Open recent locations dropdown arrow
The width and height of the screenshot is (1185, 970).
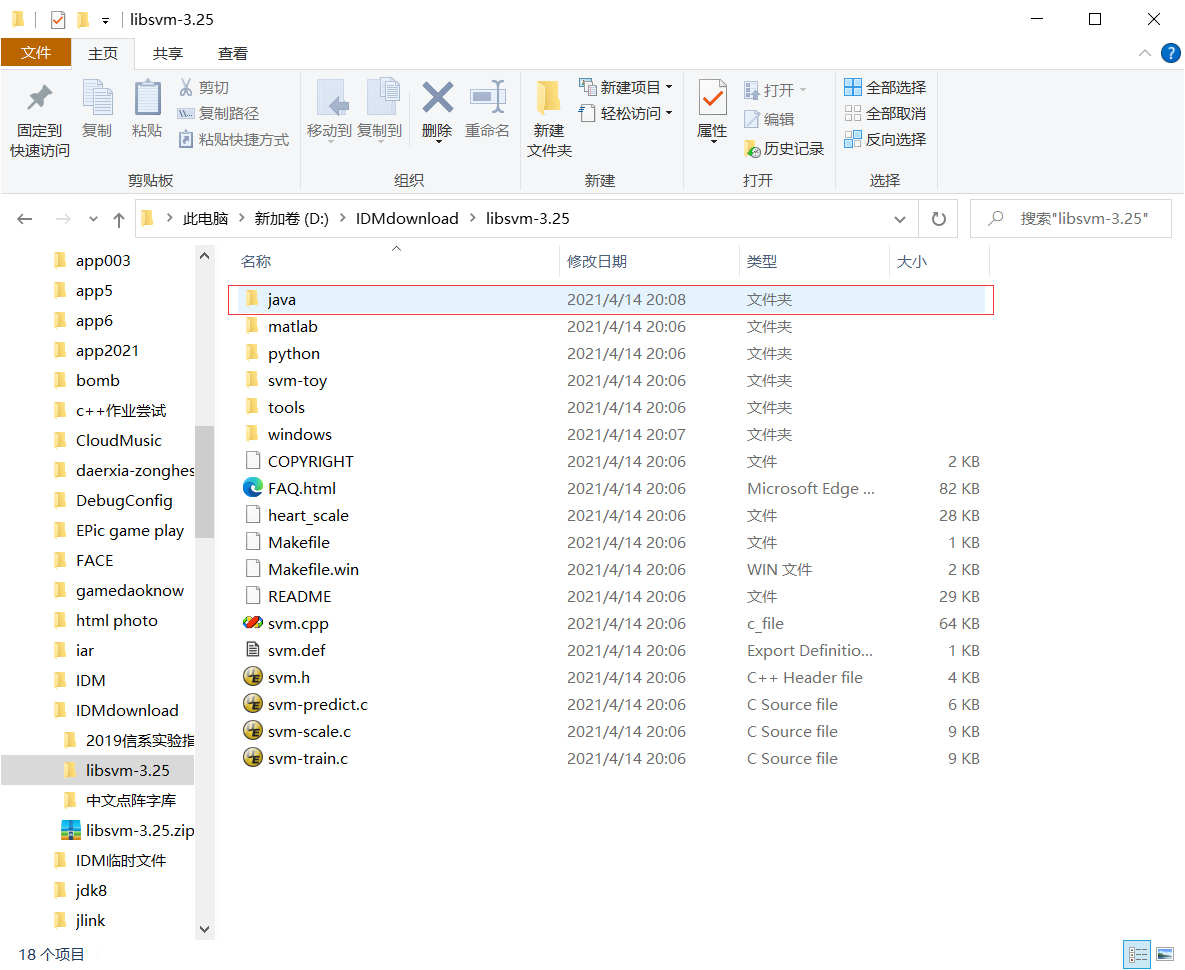[93, 219]
